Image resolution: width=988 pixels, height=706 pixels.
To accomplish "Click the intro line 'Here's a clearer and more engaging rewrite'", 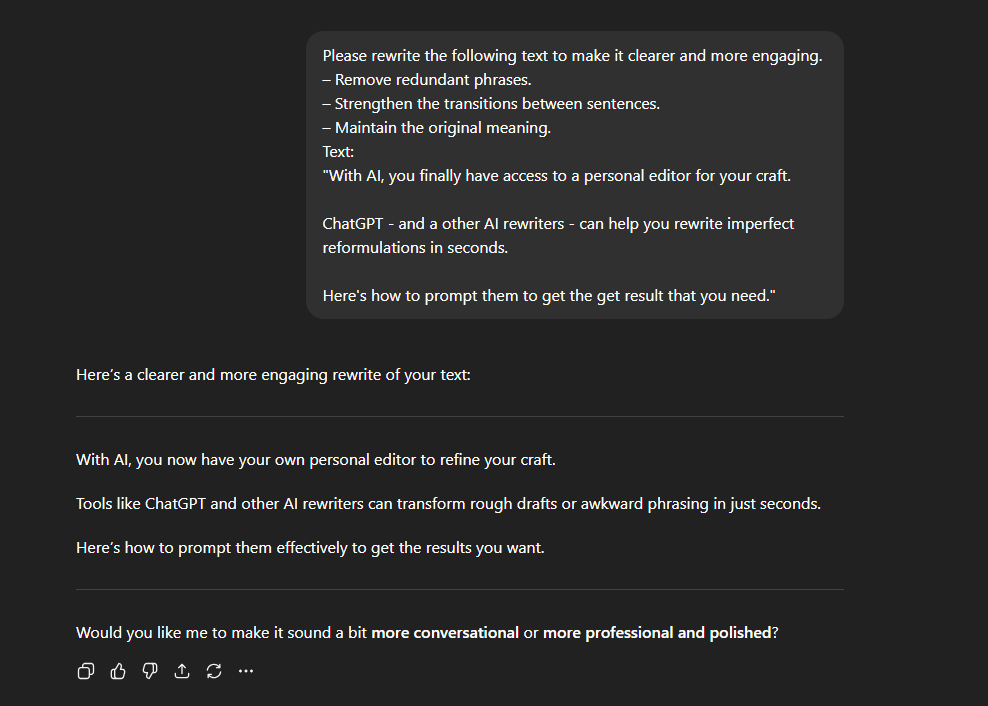I will tap(273, 376).
